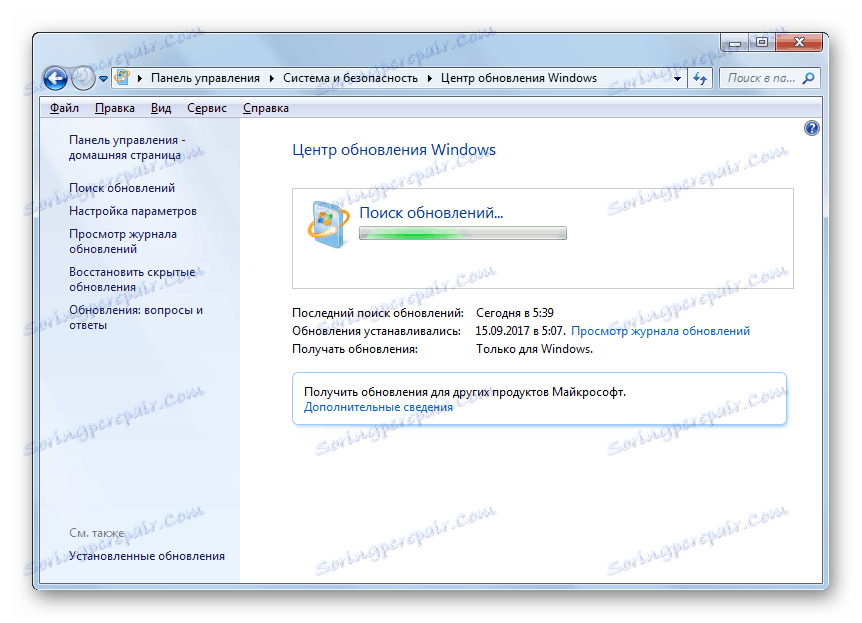The width and height of the screenshot is (862, 623).
Task: Open the Правка menu
Action: [114, 108]
